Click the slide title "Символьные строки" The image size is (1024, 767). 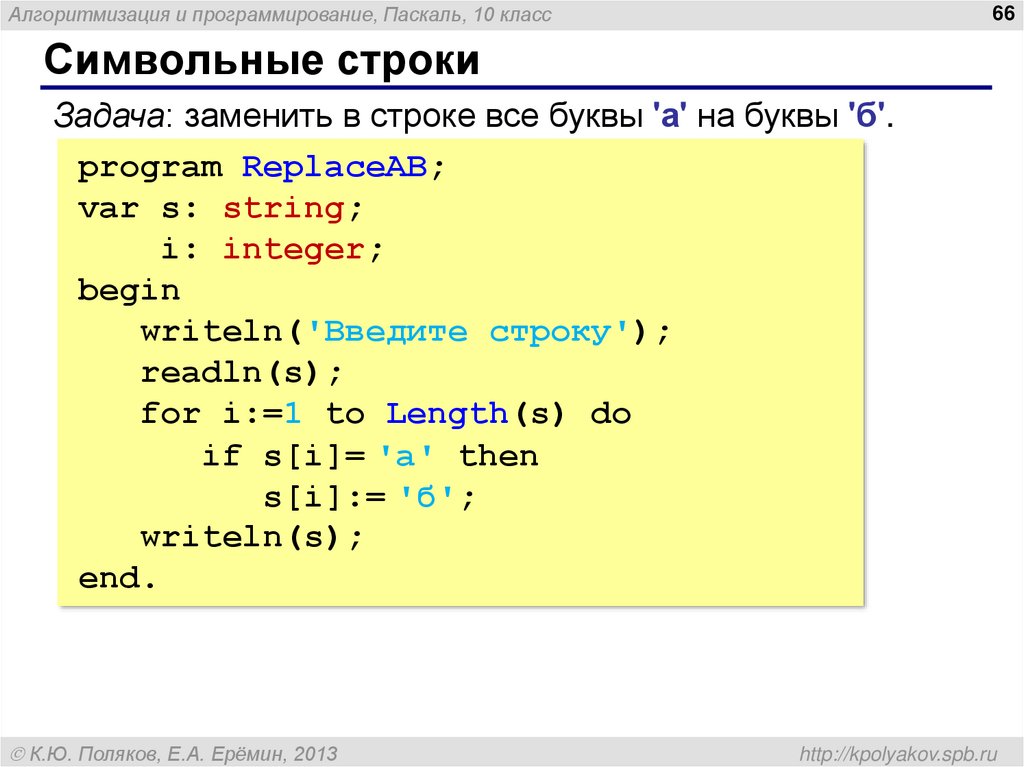point(262,60)
